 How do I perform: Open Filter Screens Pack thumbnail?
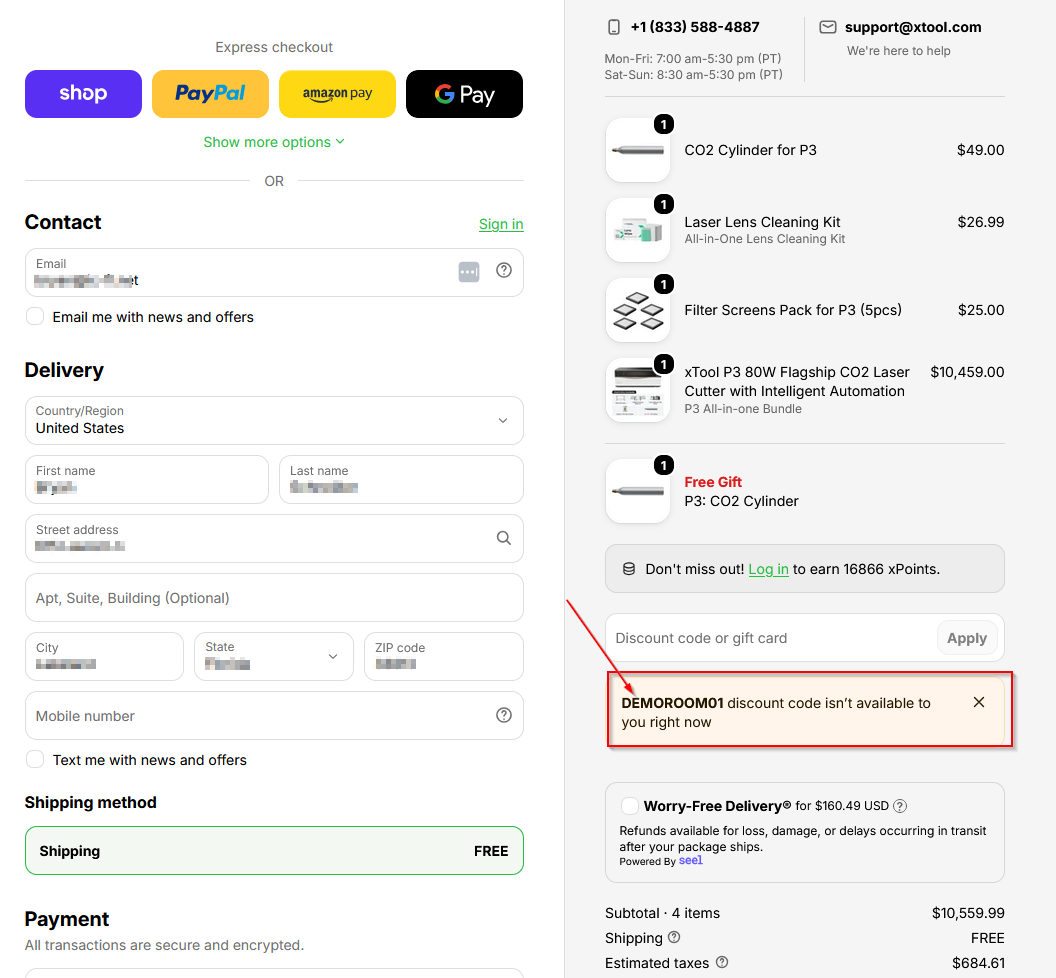638,310
